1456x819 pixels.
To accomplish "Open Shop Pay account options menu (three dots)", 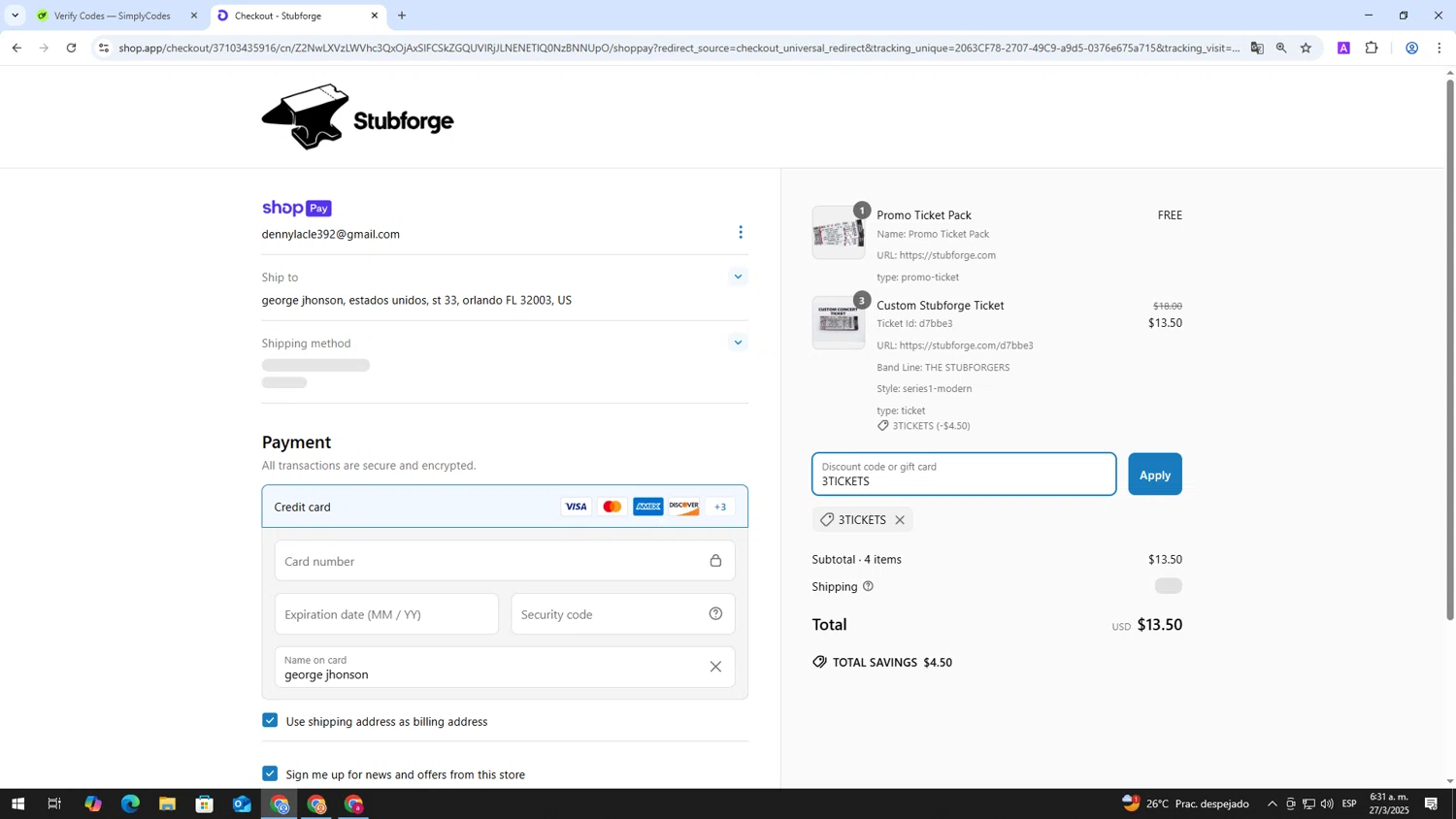I will pos(741,232).
